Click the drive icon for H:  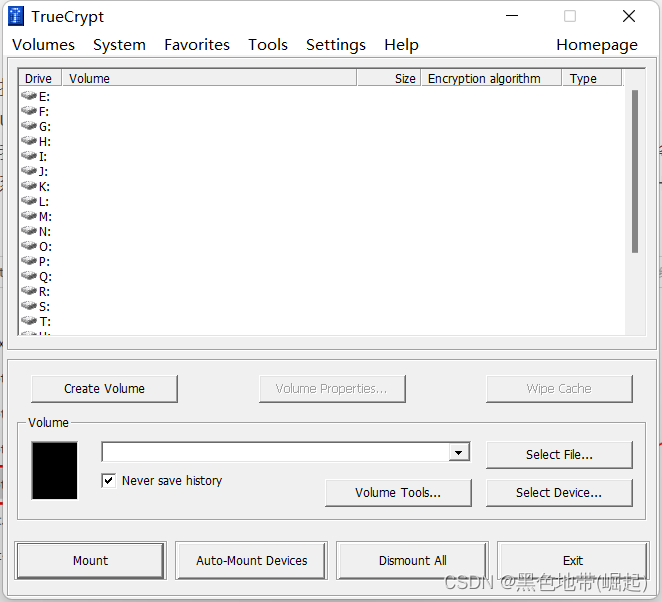[29, 141]
